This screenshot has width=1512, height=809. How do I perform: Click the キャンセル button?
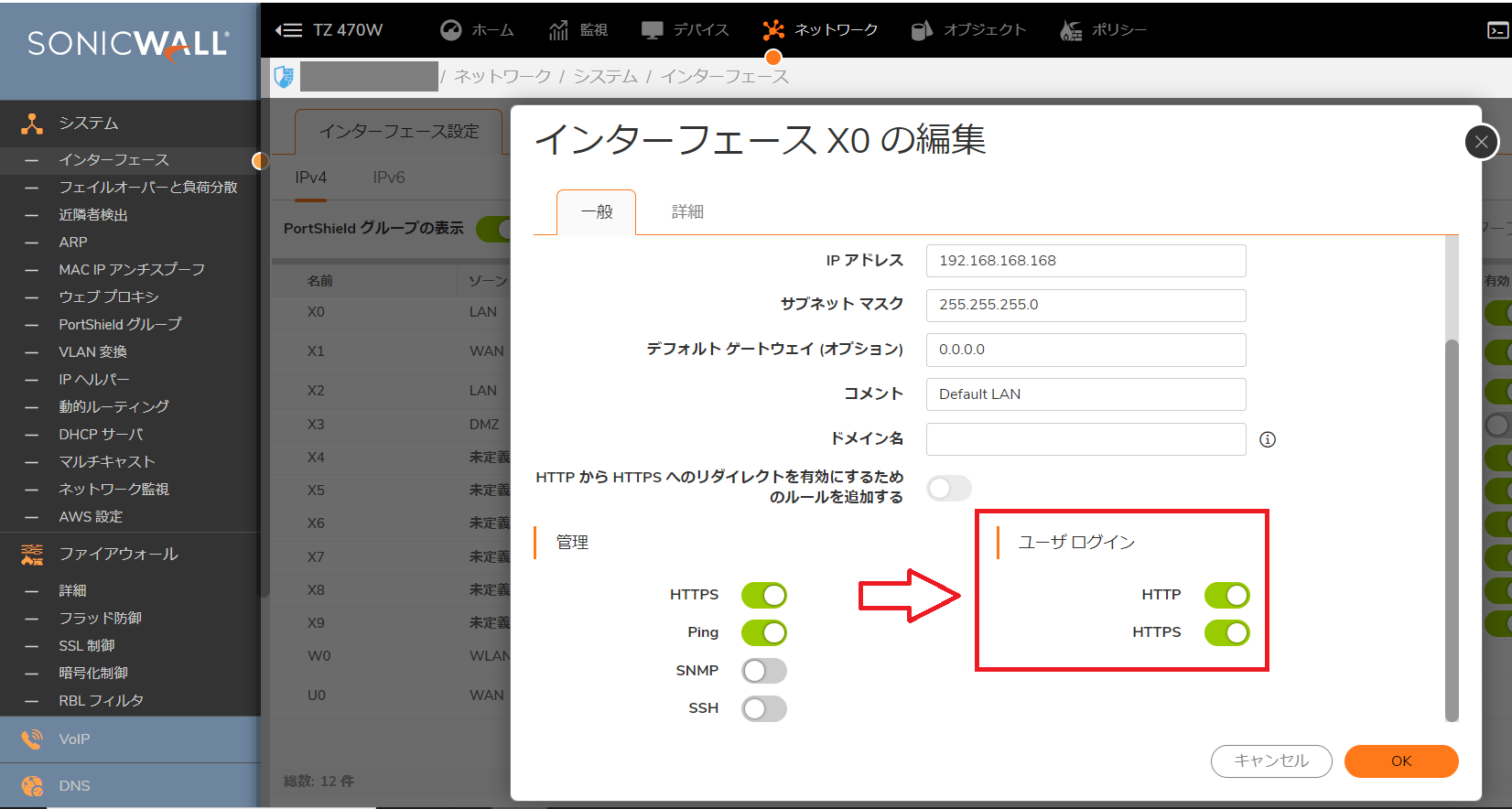click(1271, 761)
